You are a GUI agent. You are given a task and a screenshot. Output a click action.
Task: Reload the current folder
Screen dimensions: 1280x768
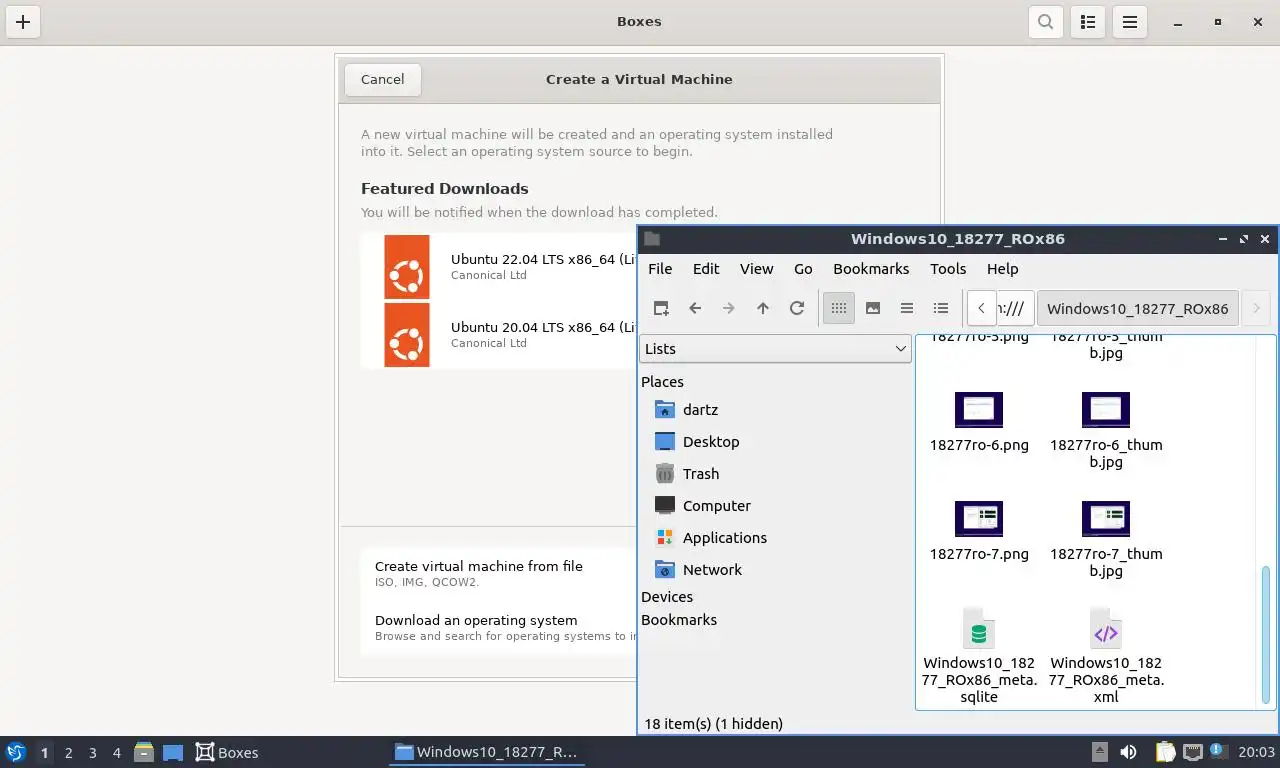[x=797, y=308]
